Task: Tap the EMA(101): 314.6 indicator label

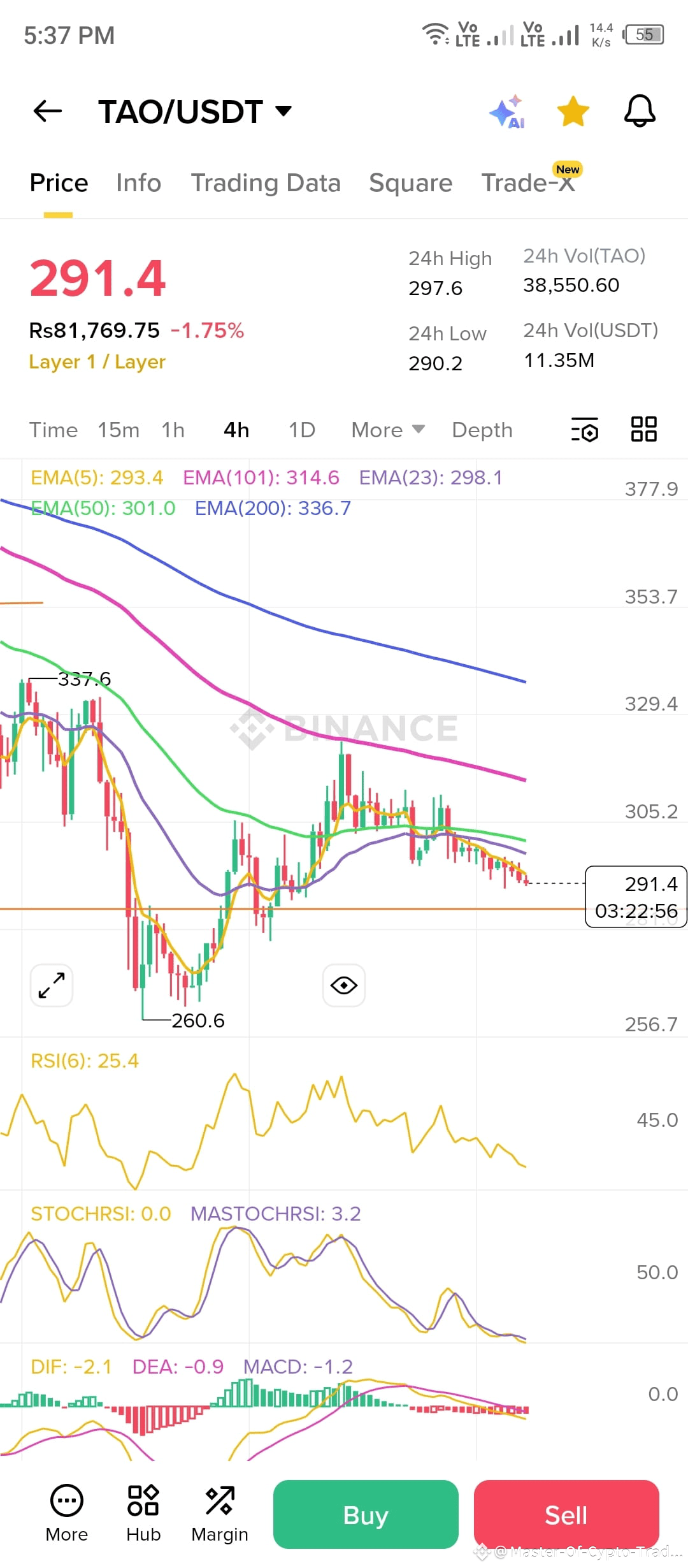Action: [261, 477]
